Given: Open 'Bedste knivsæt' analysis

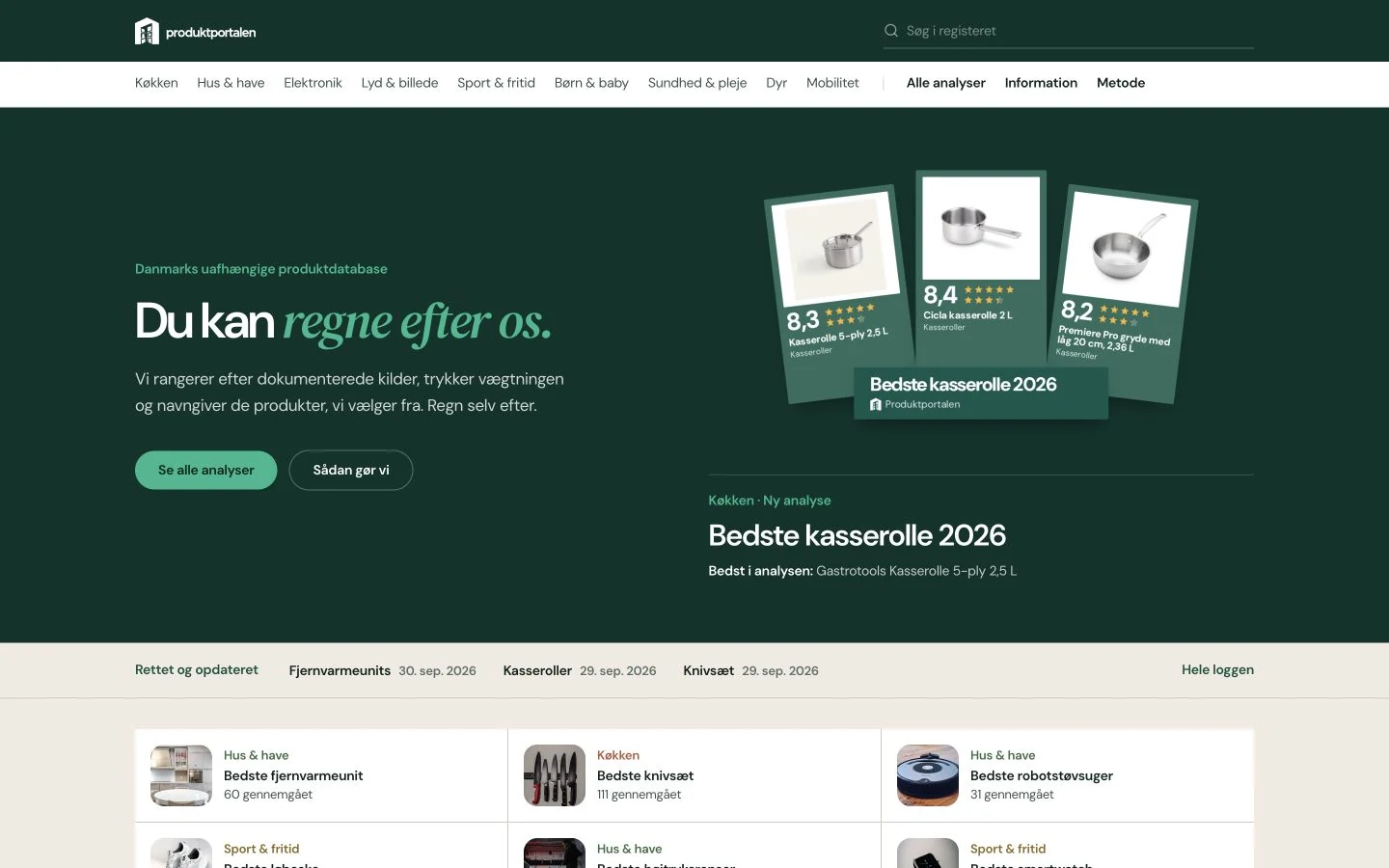Looking at the screenshot, I should [645, 775].
